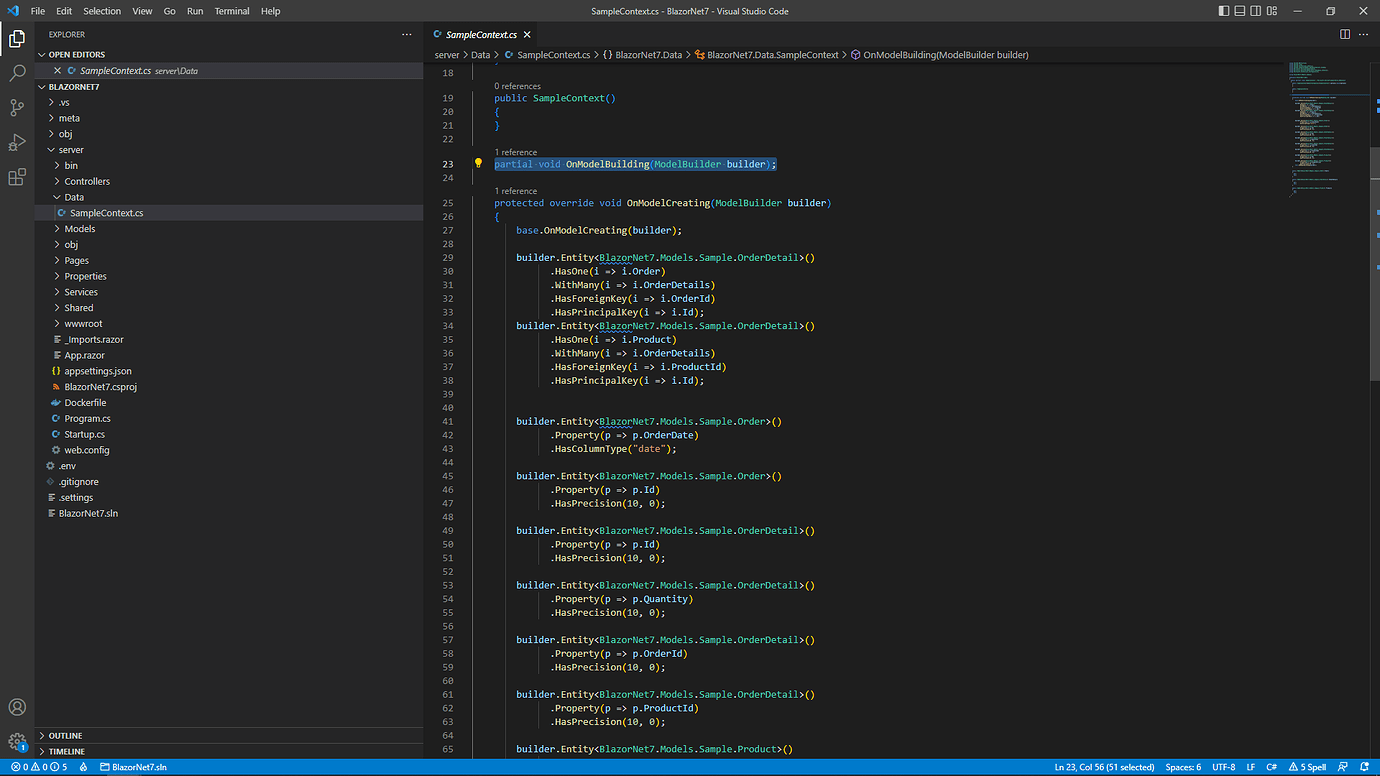Open the customize layout icon
Screen dimensions: 1380x776
click(x=1273, y=11)
